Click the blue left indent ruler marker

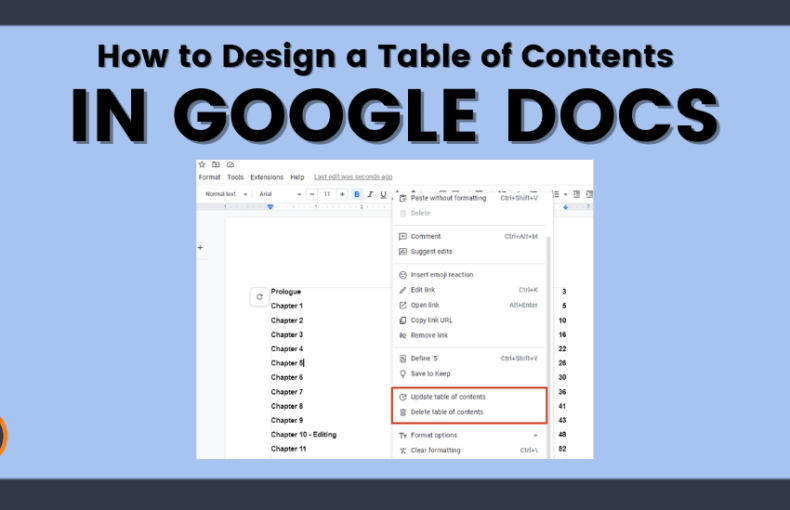[270, 206]
